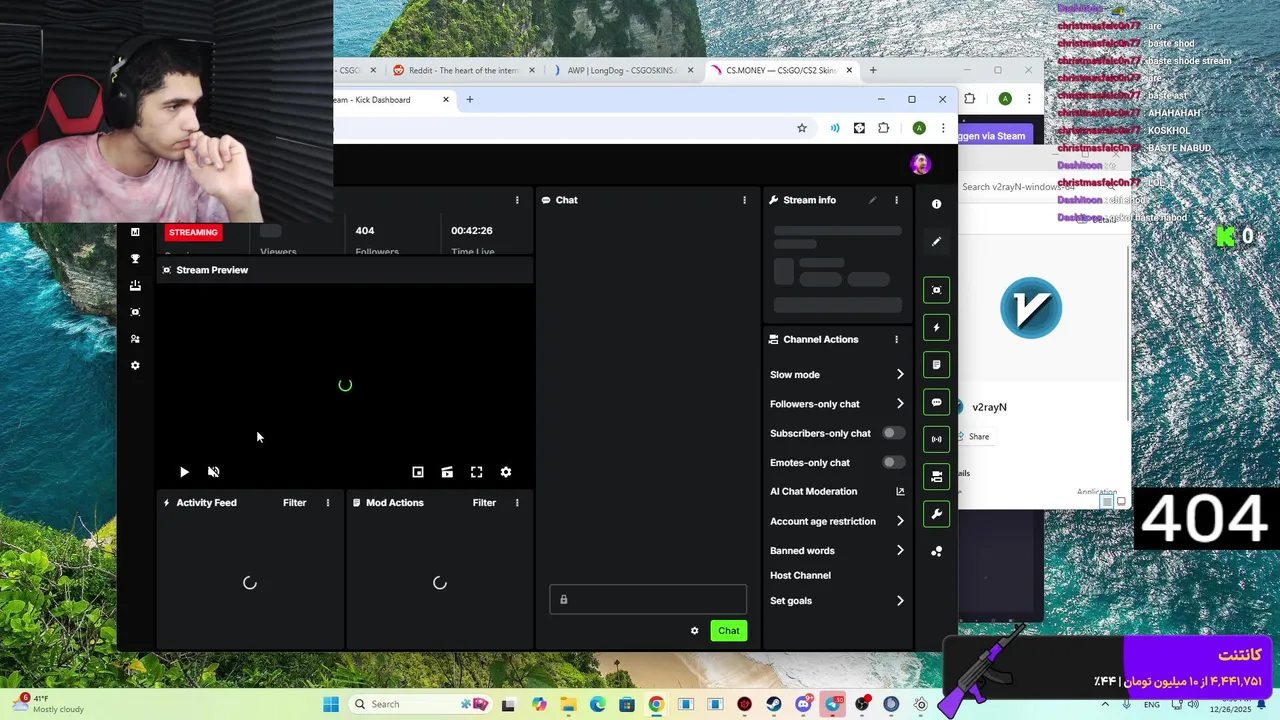
Task: Toggle Chat panel via speech bubble icon
Action: pos(936,402)
